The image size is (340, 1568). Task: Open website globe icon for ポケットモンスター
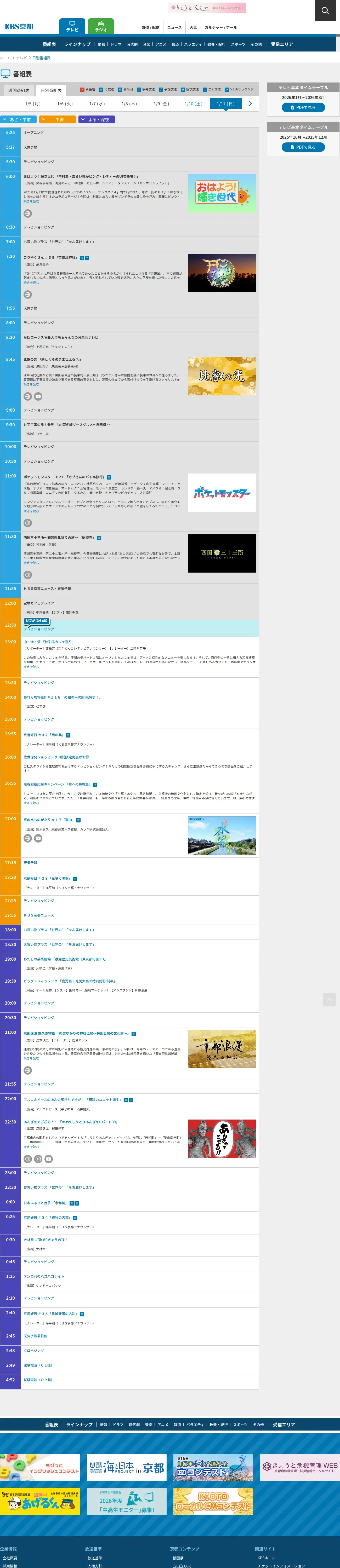pos(27,523)
